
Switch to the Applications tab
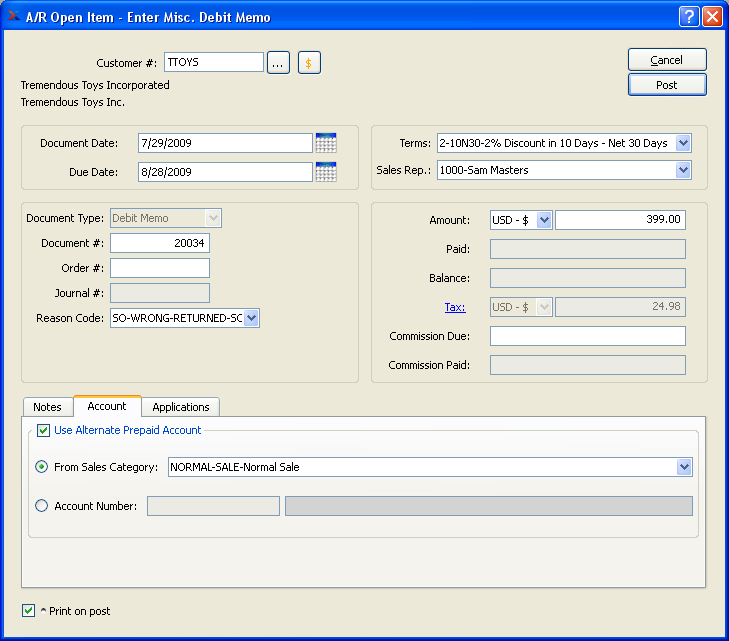coord(181,407)
